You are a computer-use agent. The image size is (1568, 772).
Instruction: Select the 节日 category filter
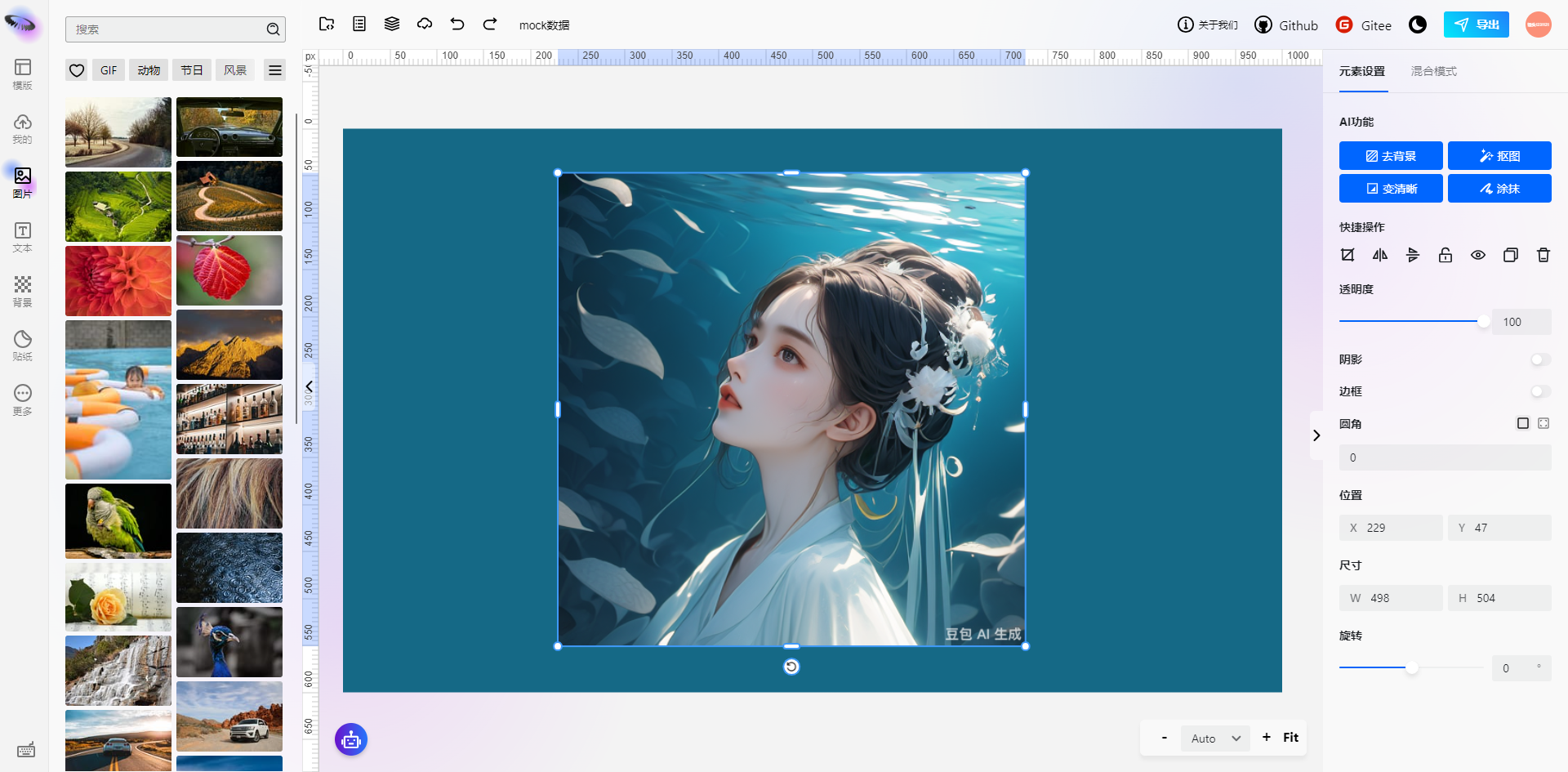click(192, 70)
